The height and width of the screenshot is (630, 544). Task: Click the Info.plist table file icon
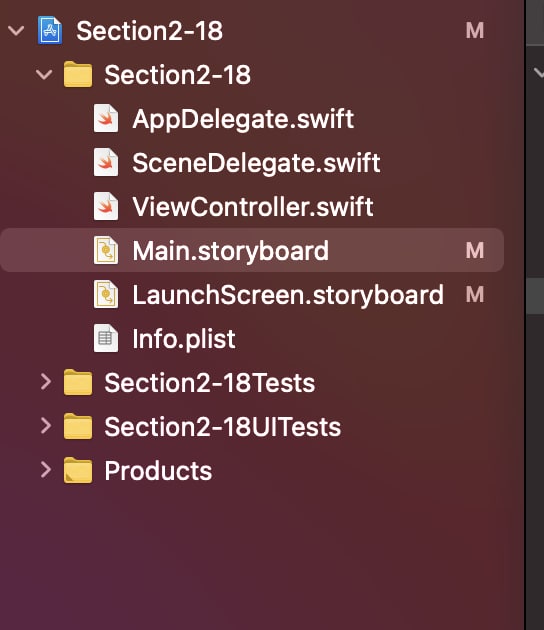(x=106, y=338)
